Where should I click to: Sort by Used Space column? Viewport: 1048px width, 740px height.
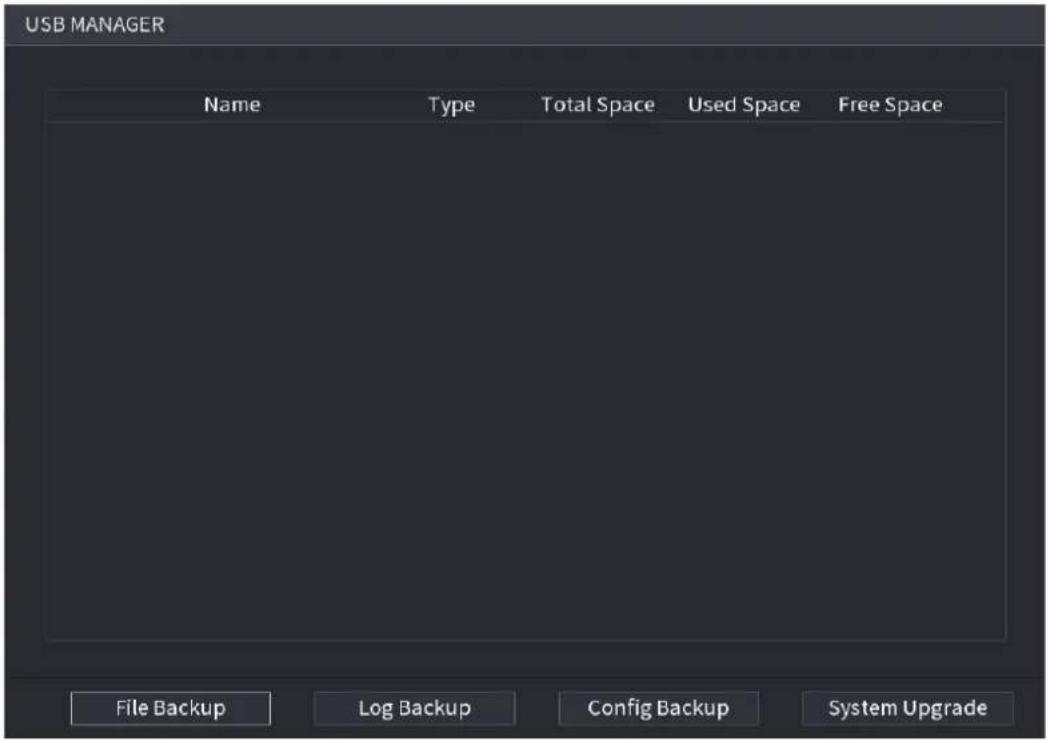744,105
